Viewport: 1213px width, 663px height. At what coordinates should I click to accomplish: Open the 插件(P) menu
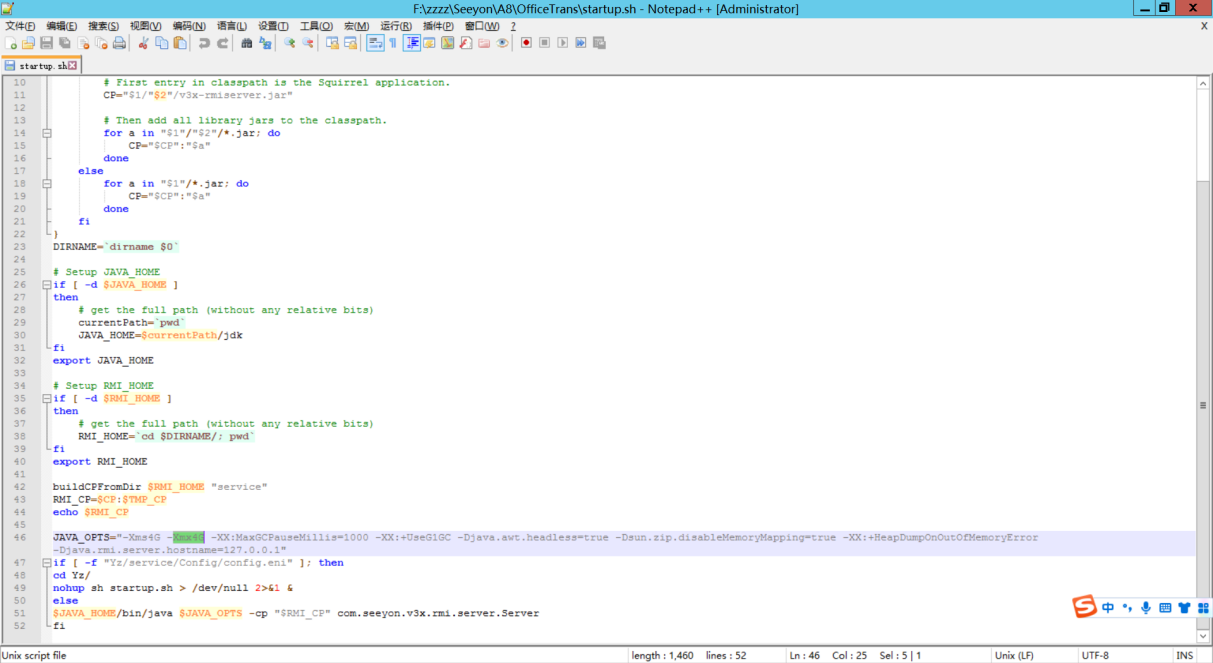438,26
